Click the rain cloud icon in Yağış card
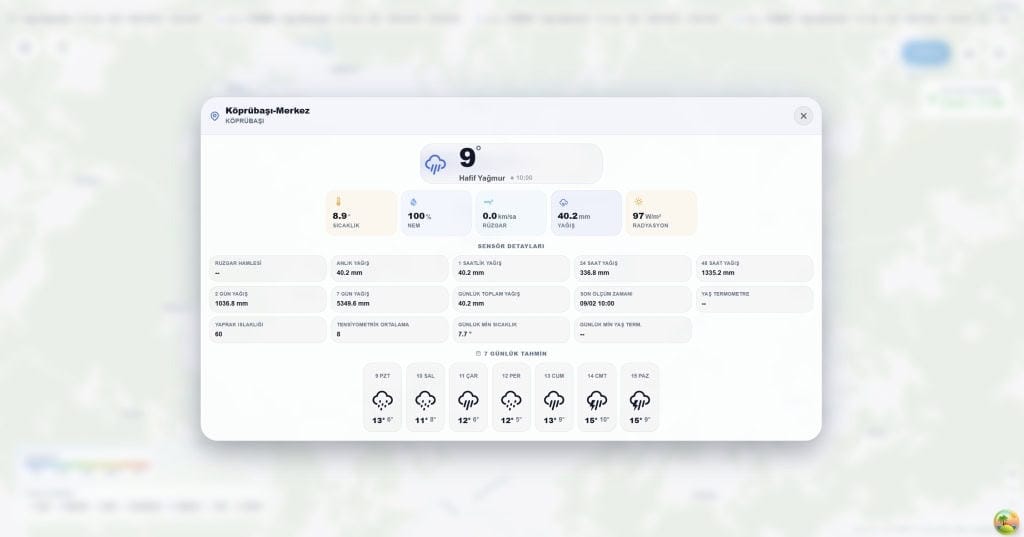The image size is (1024, 537). pos(563,202)
